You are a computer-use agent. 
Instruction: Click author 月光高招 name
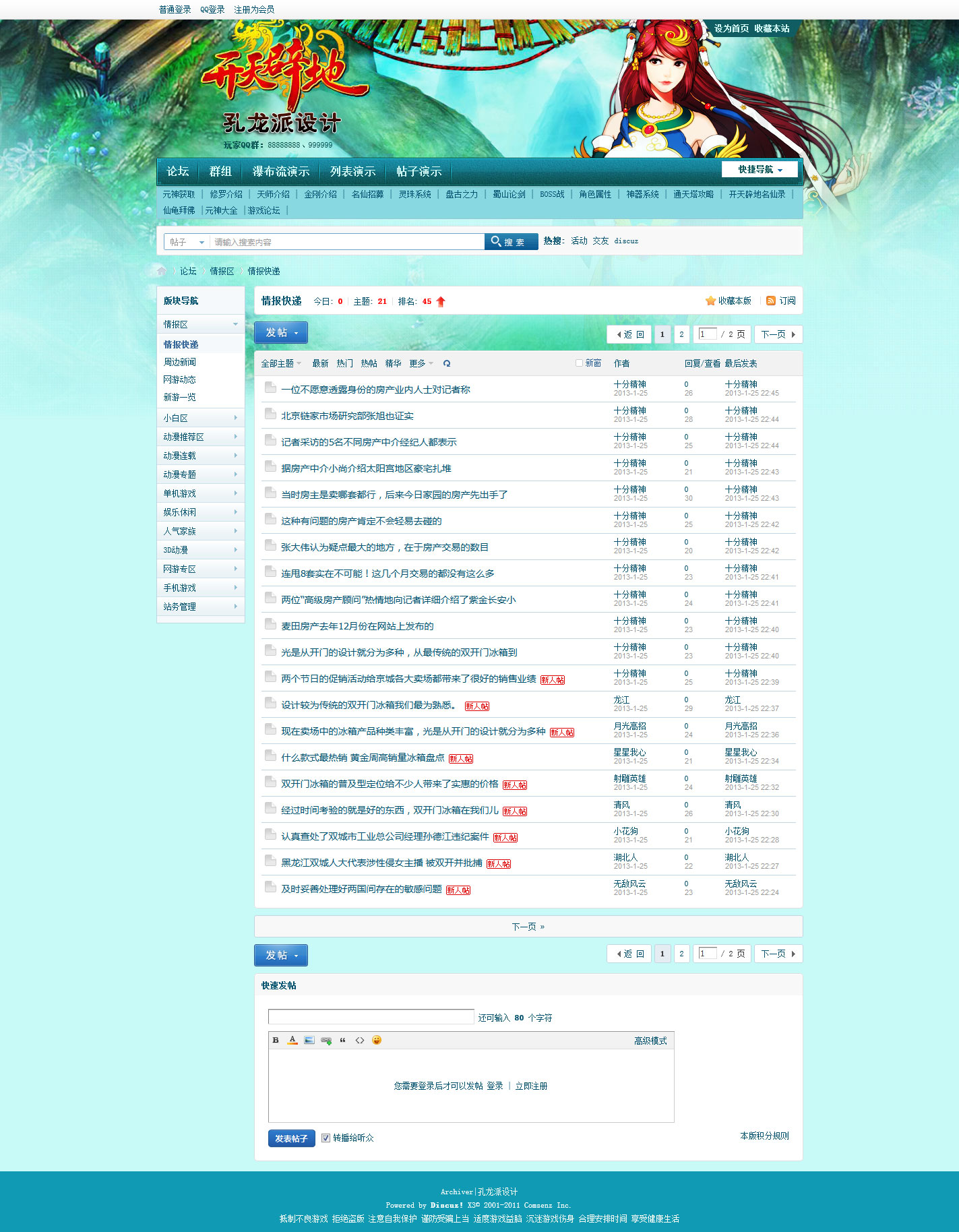629,726
